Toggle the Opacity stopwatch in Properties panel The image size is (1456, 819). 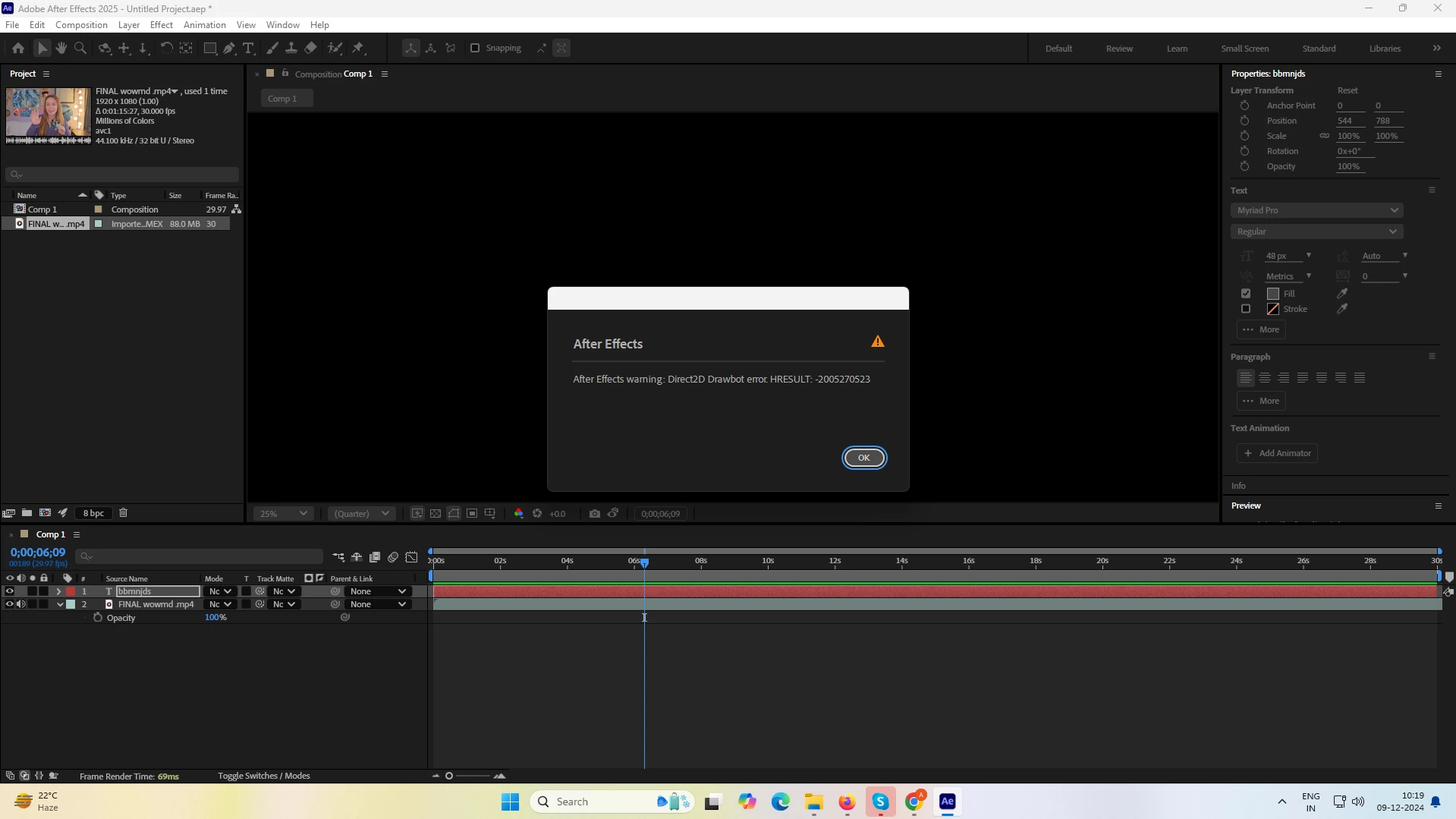[x=1244, y=166]
